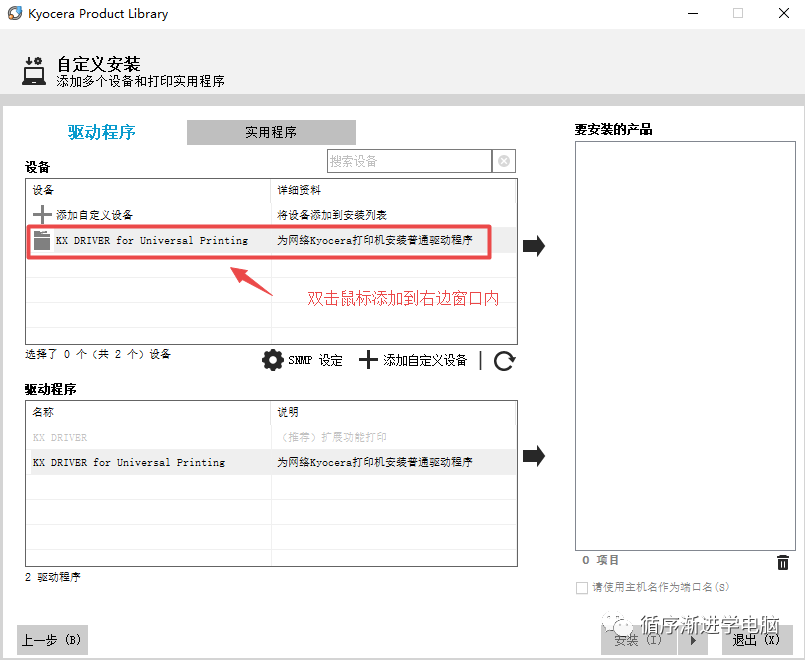Refresh the device list

(504, 361)
